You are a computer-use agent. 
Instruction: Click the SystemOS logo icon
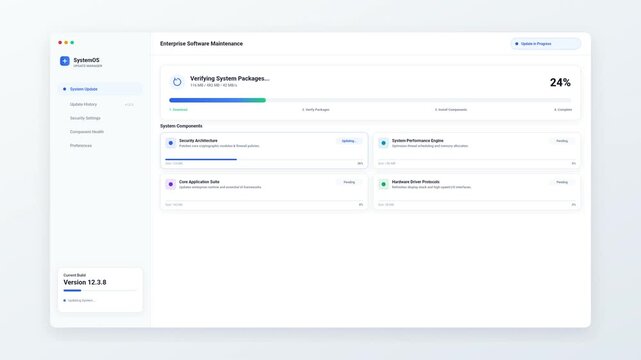pos(65,61)
